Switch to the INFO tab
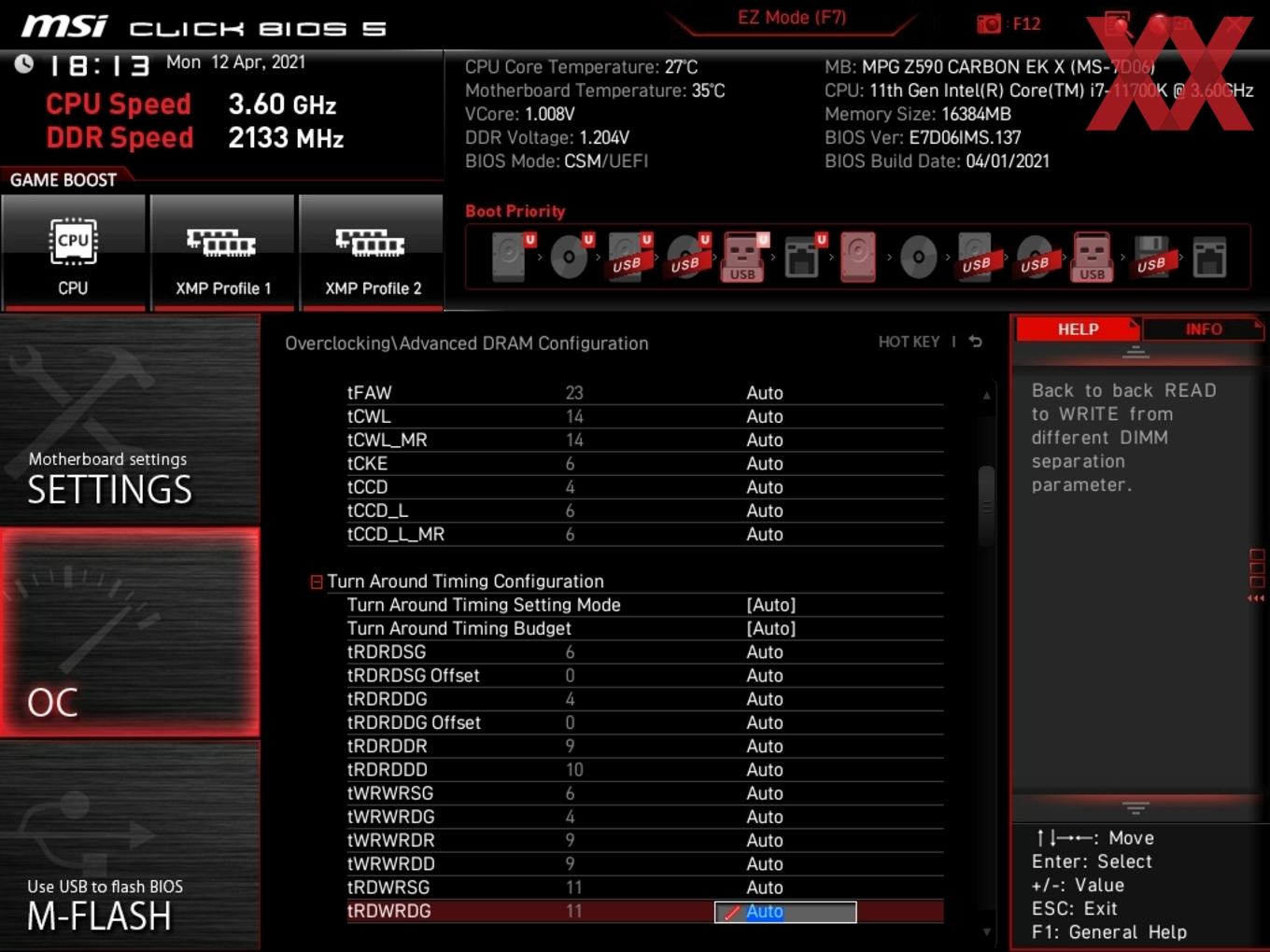Viewport: 1270px width, 952px height. (x=1203, y=329)
